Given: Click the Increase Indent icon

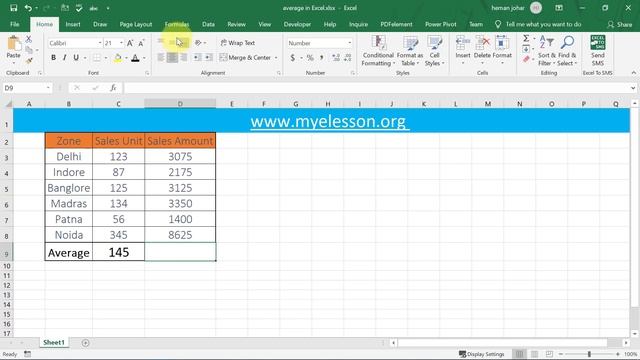Looking at the screenshot, I should (209, 58).
